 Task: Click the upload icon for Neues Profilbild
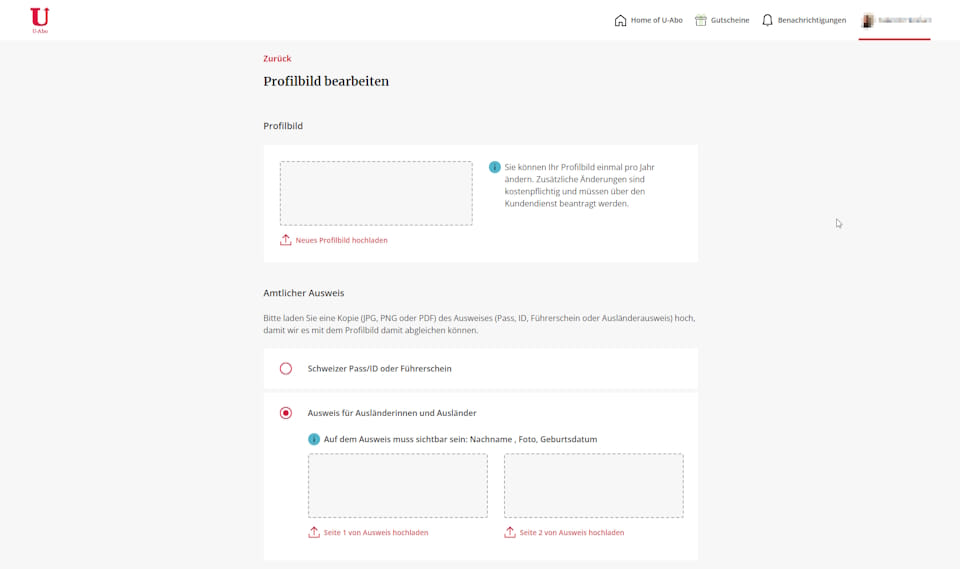tap(286, 240)
